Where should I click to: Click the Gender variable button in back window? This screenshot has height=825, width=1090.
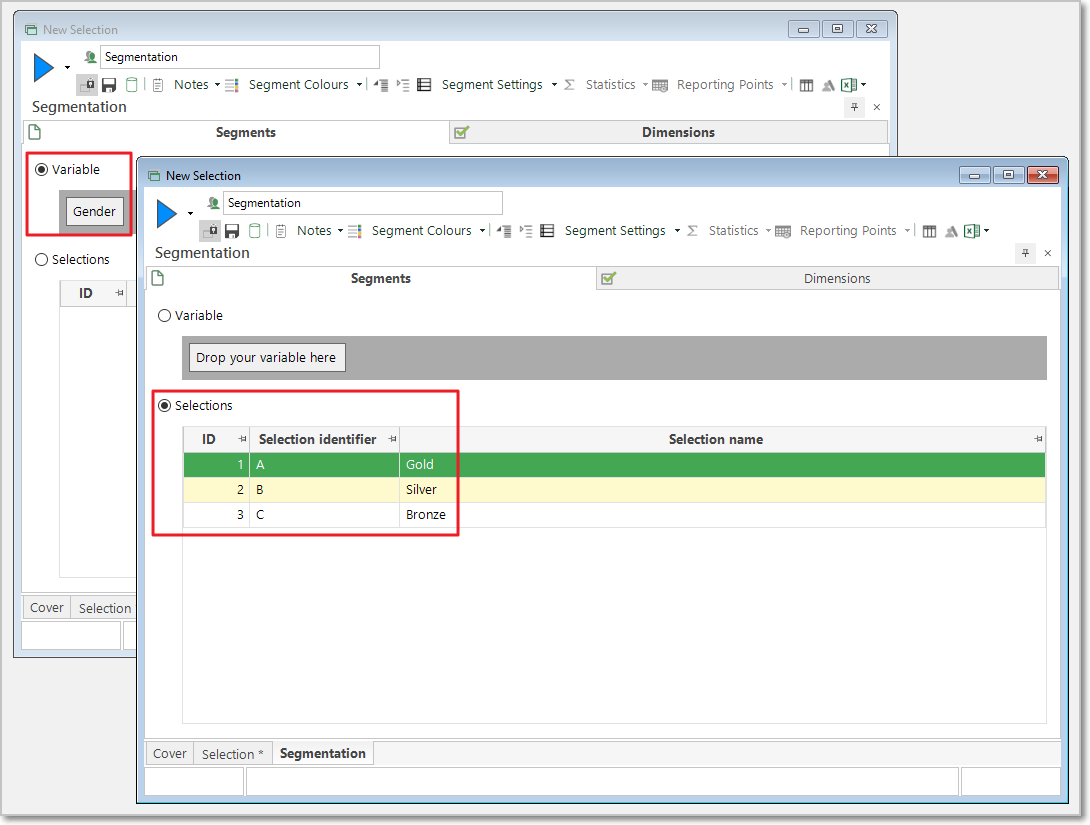(x=95, y=211)
